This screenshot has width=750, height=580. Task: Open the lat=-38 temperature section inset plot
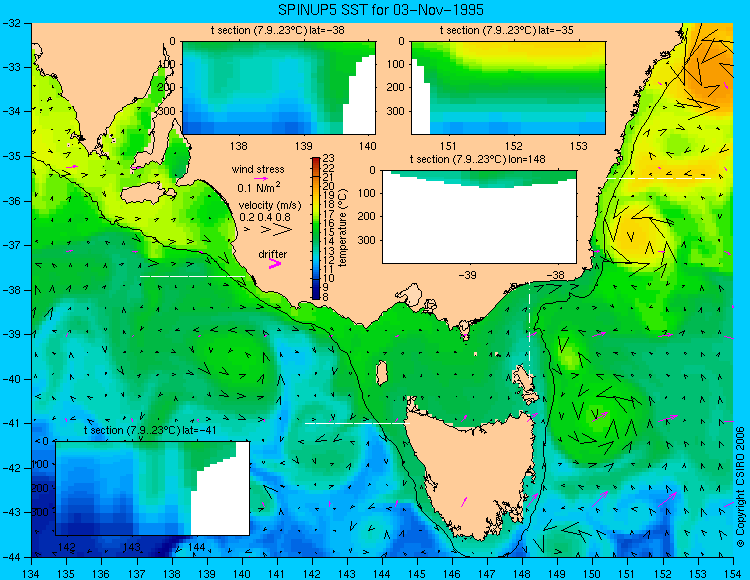tap(279, 88)
